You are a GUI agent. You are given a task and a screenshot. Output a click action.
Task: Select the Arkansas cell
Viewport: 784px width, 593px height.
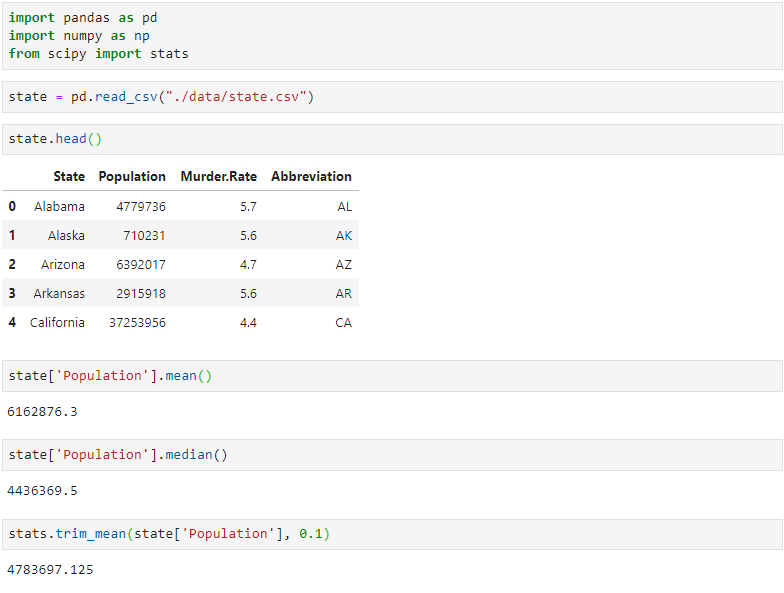[x=59, y=294]
